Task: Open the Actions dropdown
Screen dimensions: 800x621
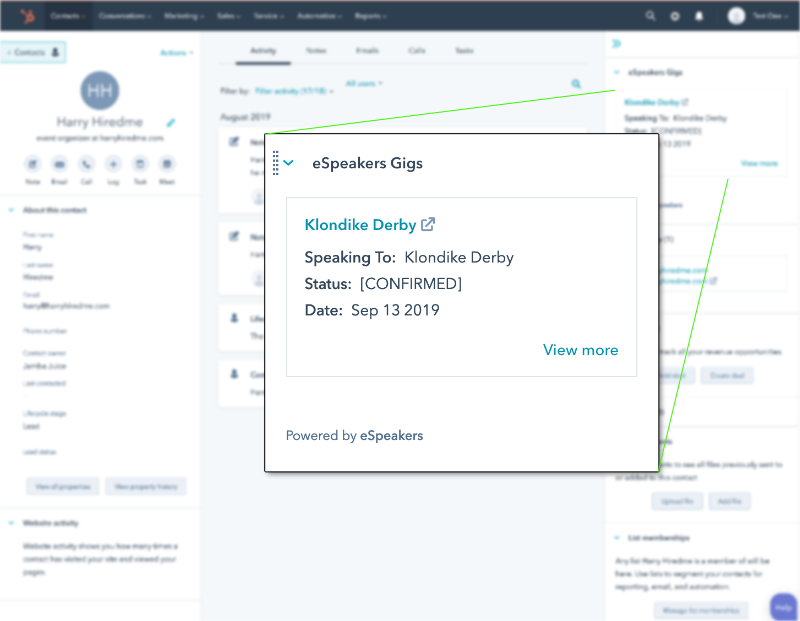Action: pyautogui.click(x=177, y=53)
